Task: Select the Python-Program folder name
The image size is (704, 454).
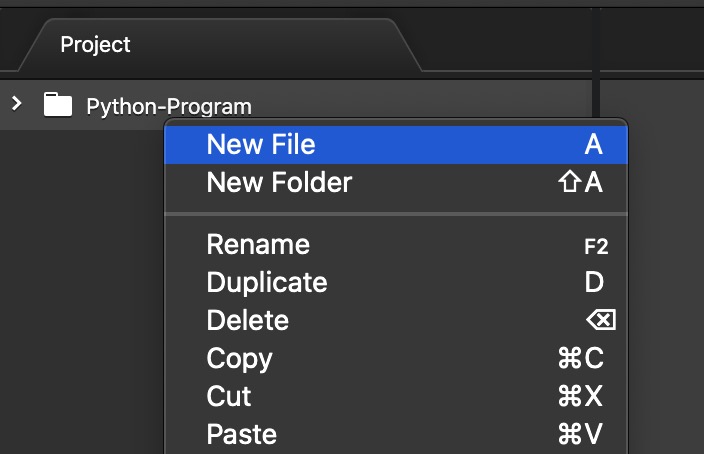Action: pos(169,106)
